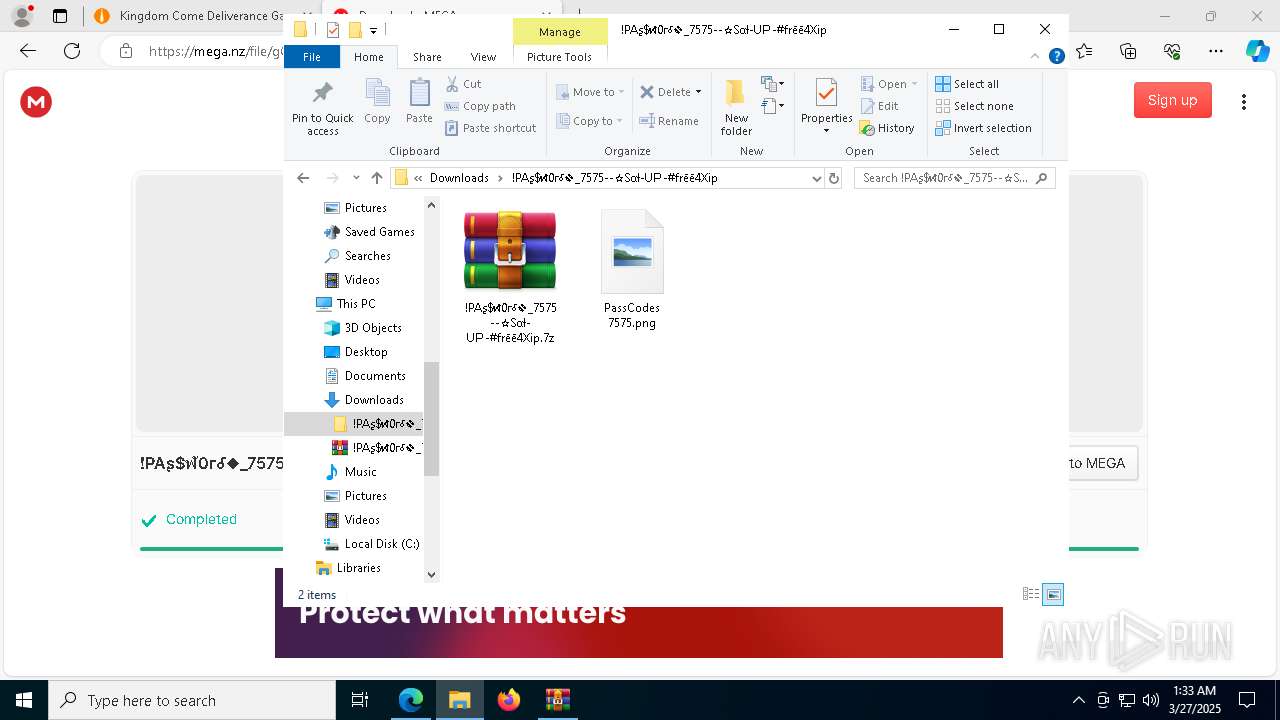Open file History
The height and width of the screenshot is (720, 1280).
(887, 128)
